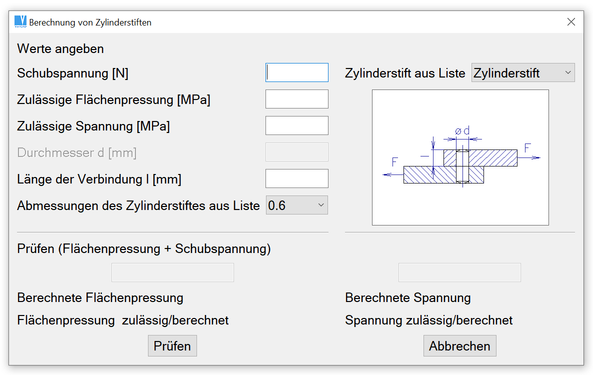Click the left result box under Prüfen heading
Screen dimensions: 593x375
pos(172,273)
